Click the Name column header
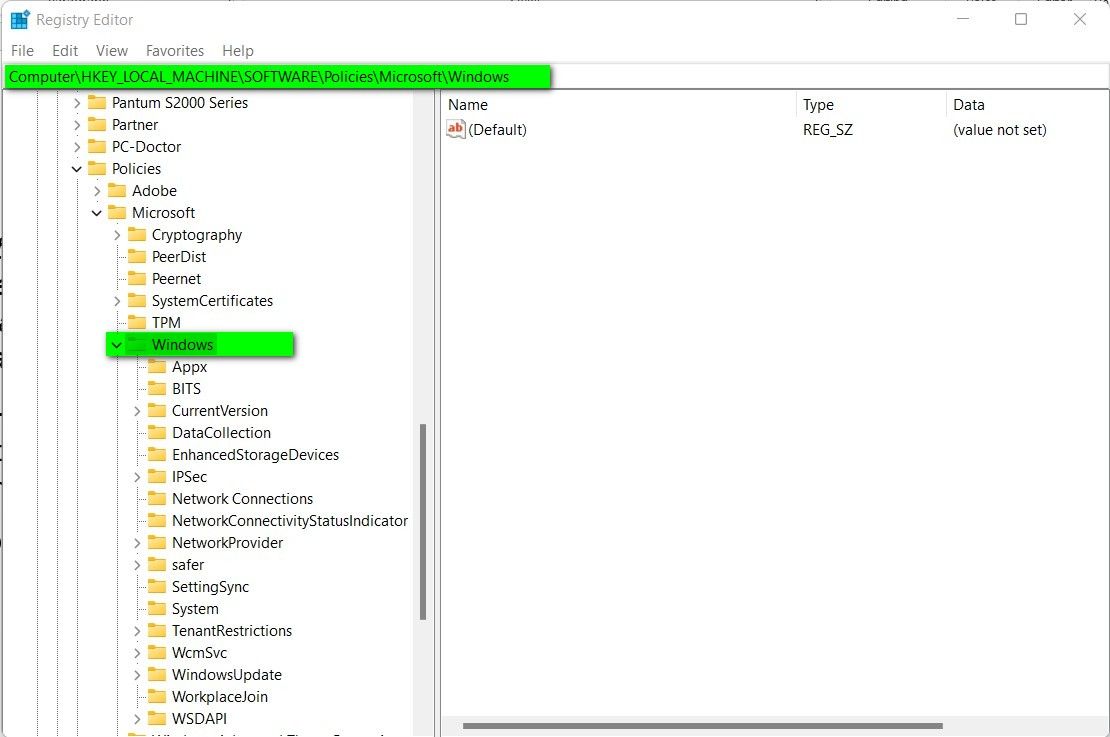Image resolution: width=1110 pixels, height=737 pixels. (470, 104)
